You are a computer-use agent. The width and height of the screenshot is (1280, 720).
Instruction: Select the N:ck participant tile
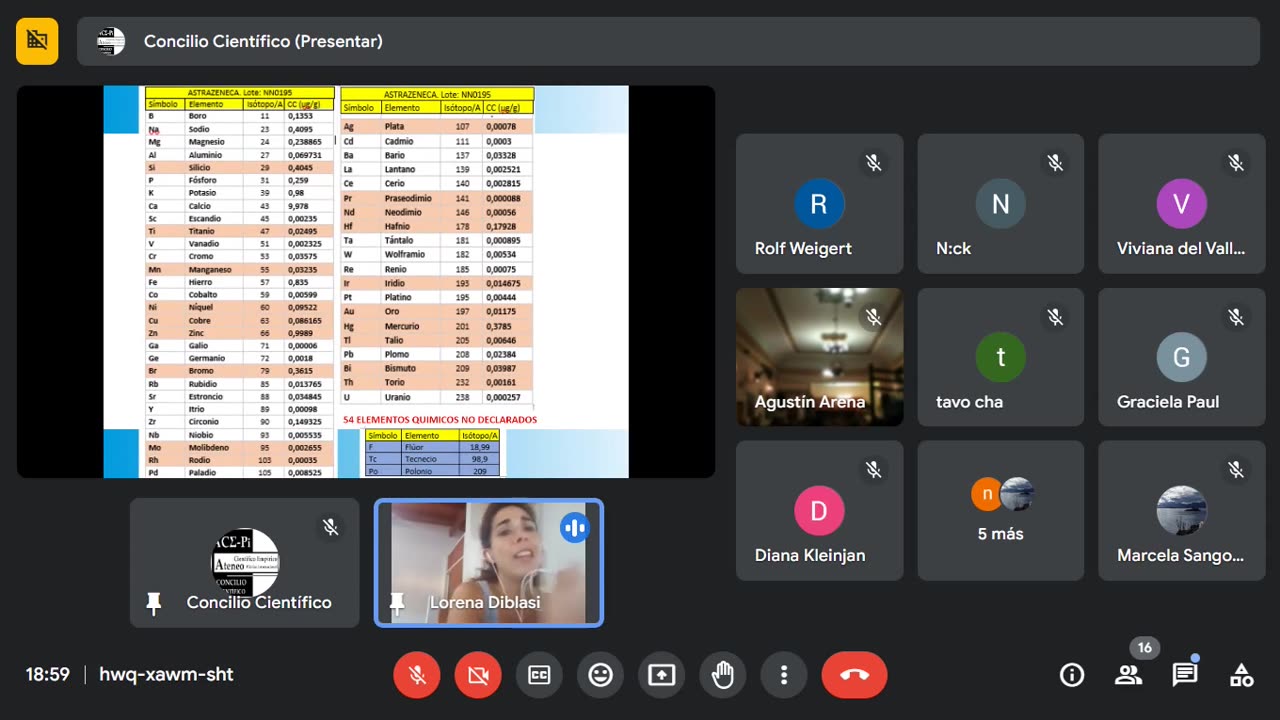click(x=1000, y=204)
